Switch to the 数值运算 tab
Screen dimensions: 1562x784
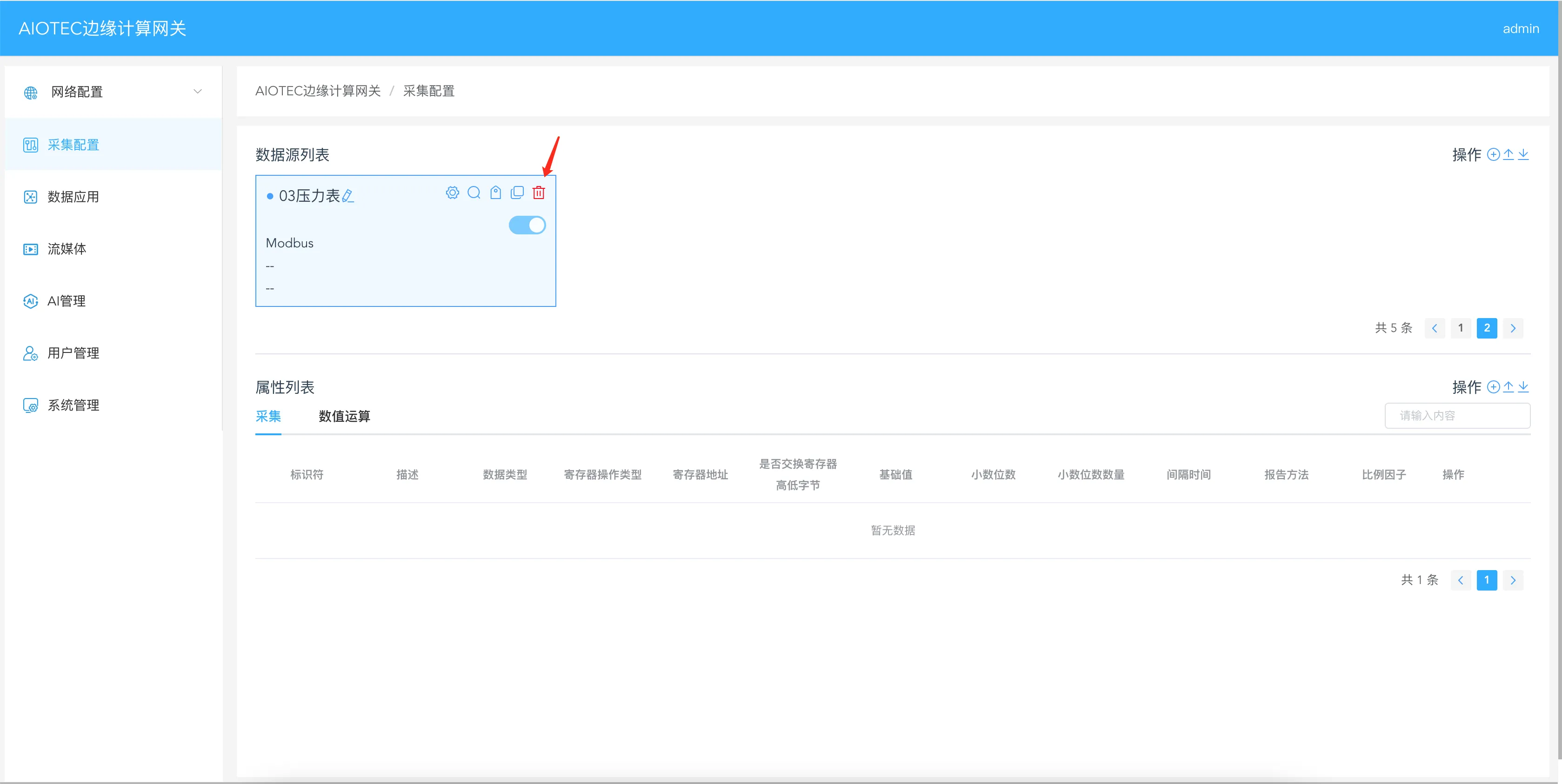coord(344,416)
